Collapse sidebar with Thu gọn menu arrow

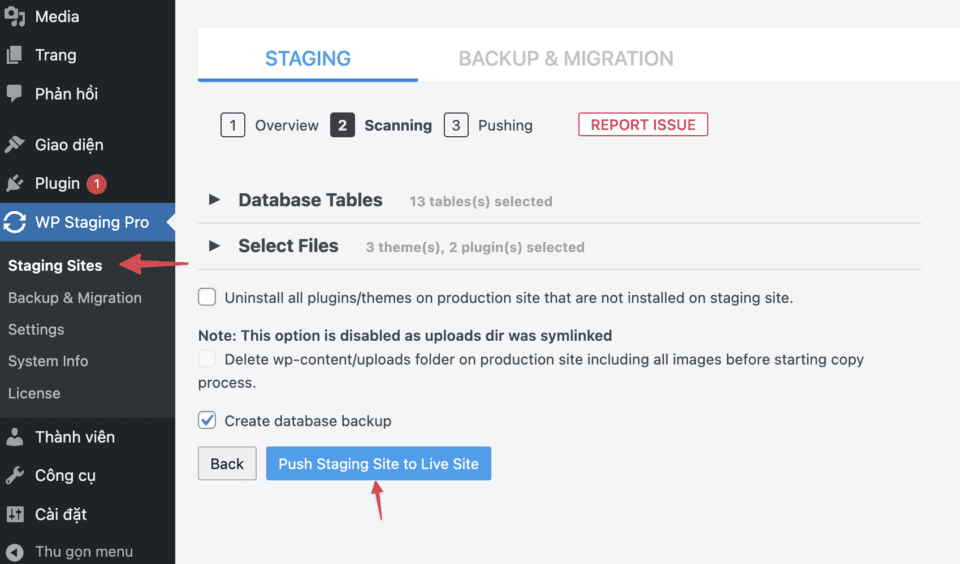(15, 552)
